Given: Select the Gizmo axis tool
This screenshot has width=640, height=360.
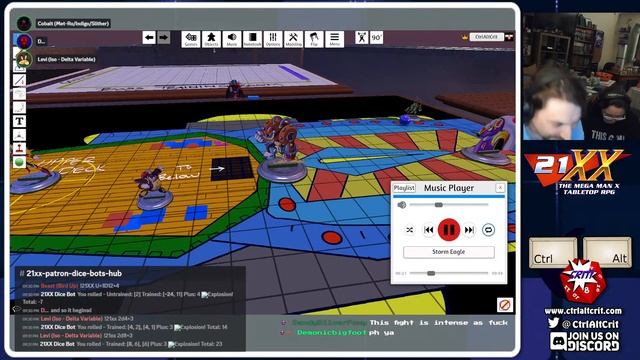Looking at the screenshot, I should [x=19, y=135].
